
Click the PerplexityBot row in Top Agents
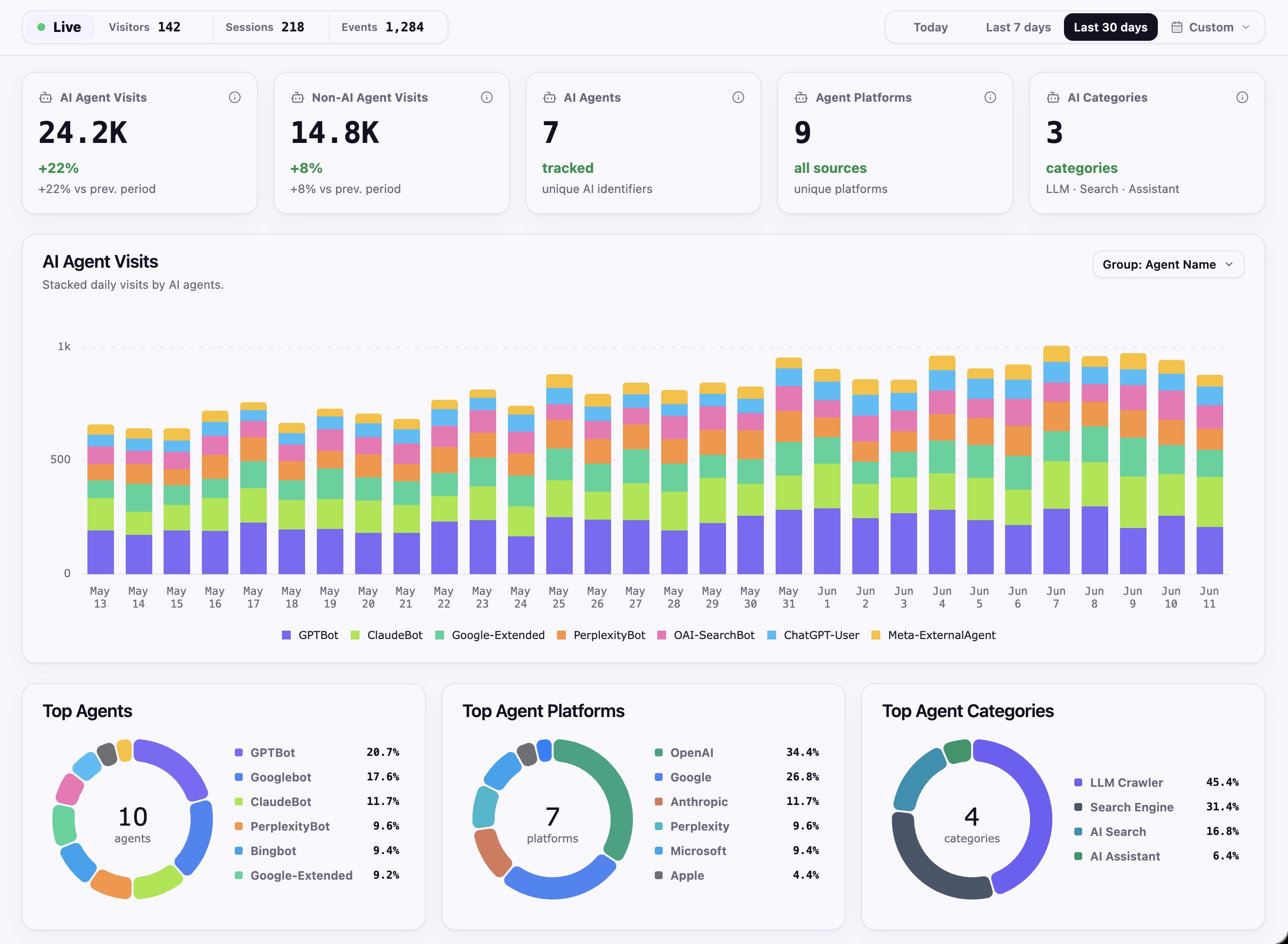(x=317, y=826)
